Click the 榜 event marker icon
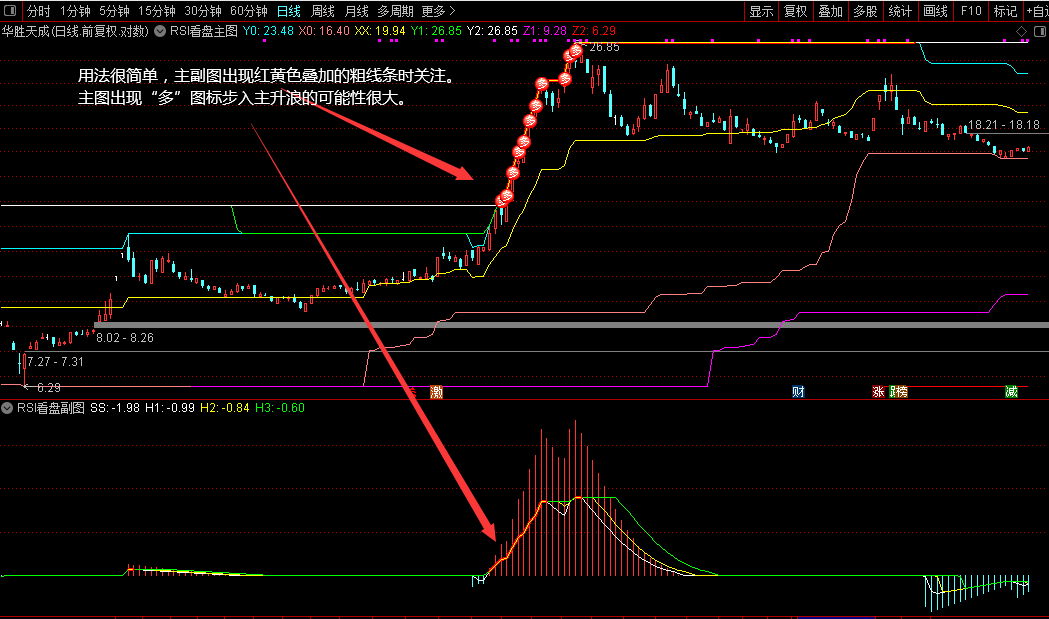The width and height of the screenshot is (1049, 619). (x=901, y=392)
